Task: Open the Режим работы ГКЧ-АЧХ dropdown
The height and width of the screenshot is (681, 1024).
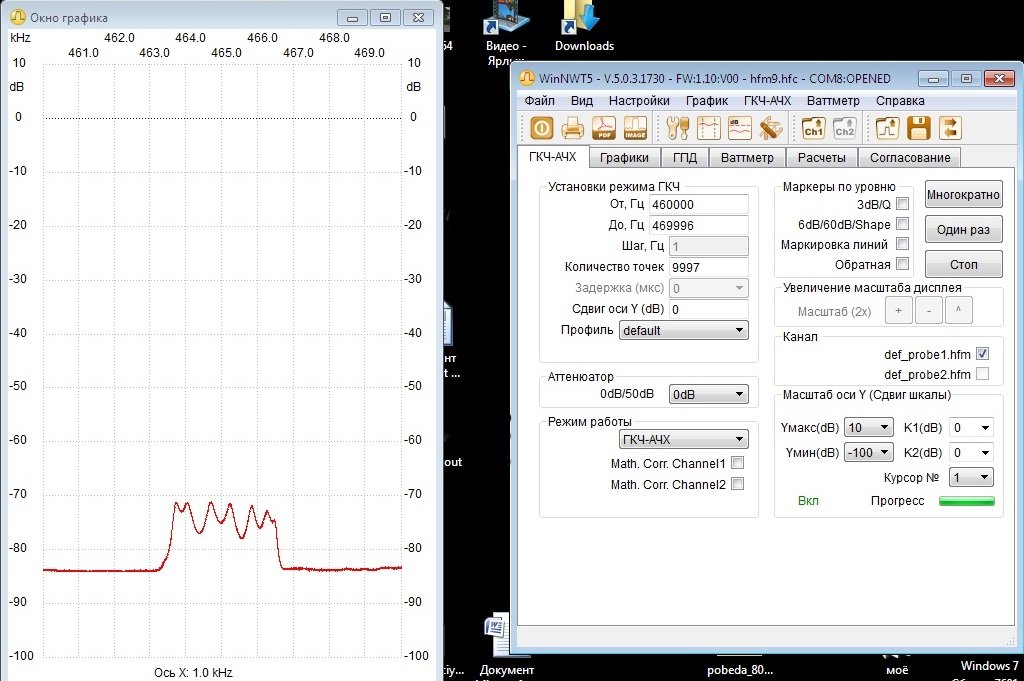Action: 684,439
